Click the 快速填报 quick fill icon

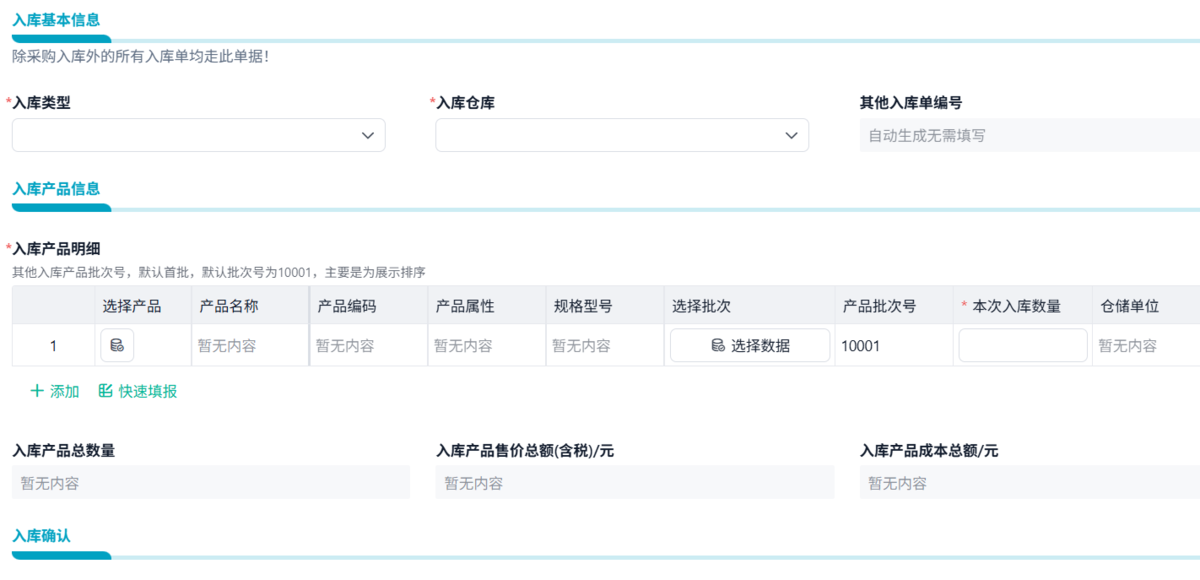(105, 391)
